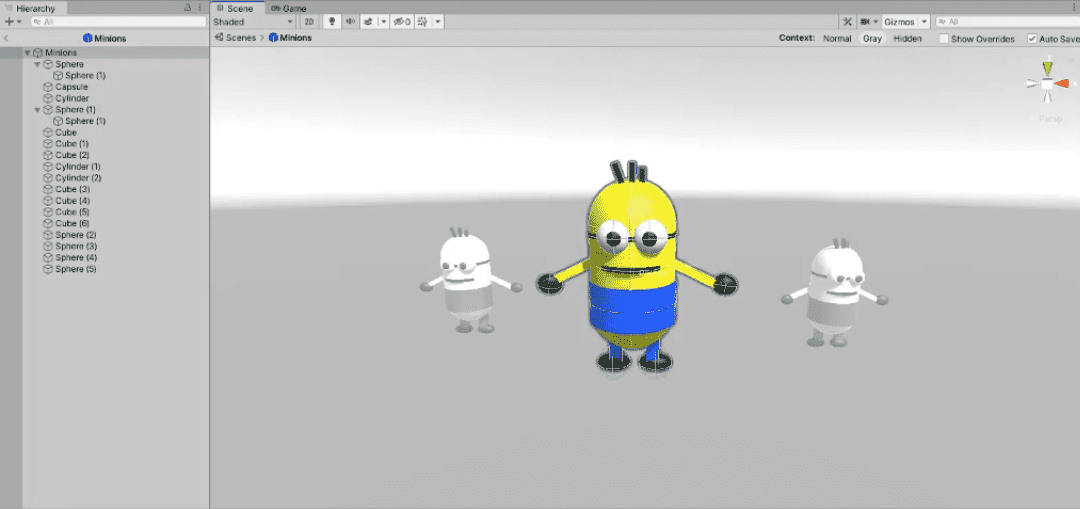Select Cube (5) in the Hierarchy
The width and height of the screenshot is (1080, 509).
[x=72, y=212]
